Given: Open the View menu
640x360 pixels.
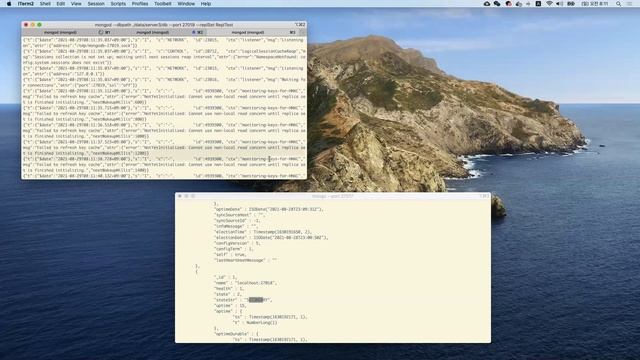Looking at the screenshot, I should pyautogui.click(x=76, y=4).
